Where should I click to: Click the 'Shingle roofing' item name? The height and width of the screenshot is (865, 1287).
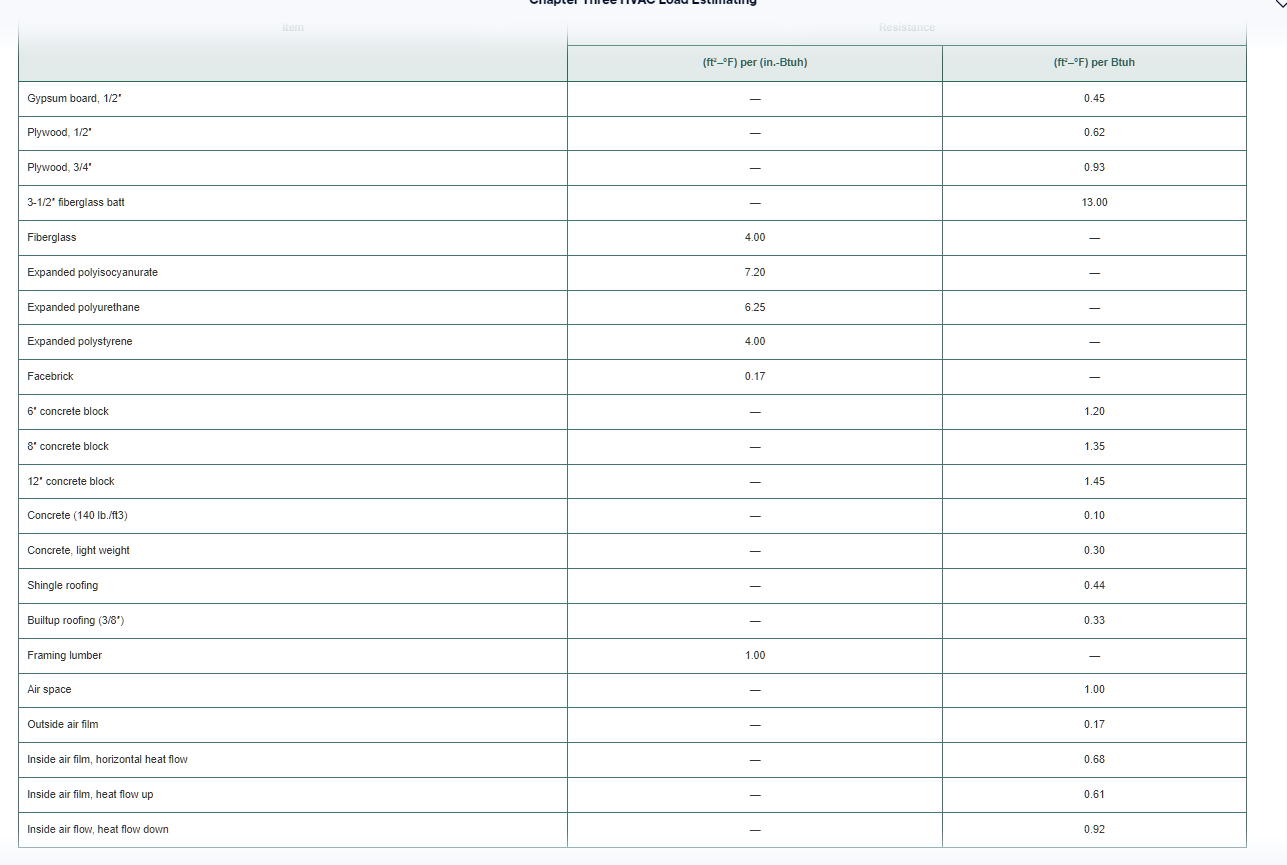[63, 585]
